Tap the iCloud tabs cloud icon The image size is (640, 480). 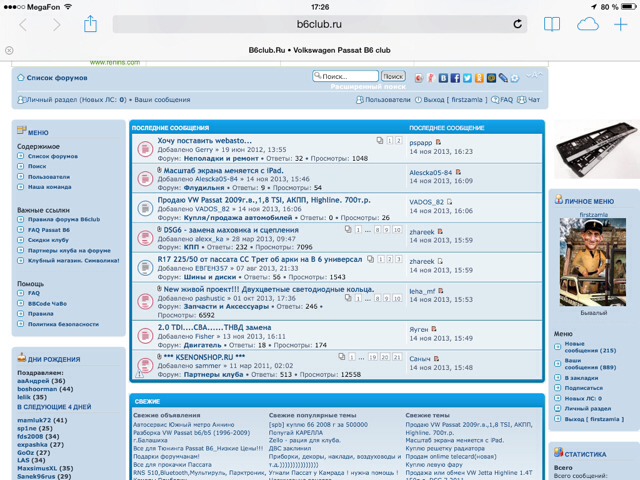(588, 24)
